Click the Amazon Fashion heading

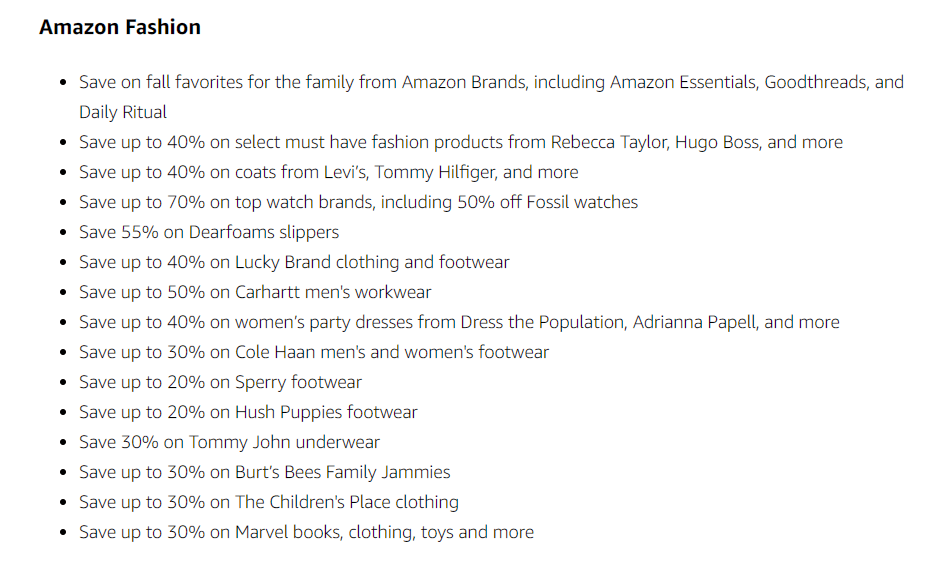coord(120,27)
